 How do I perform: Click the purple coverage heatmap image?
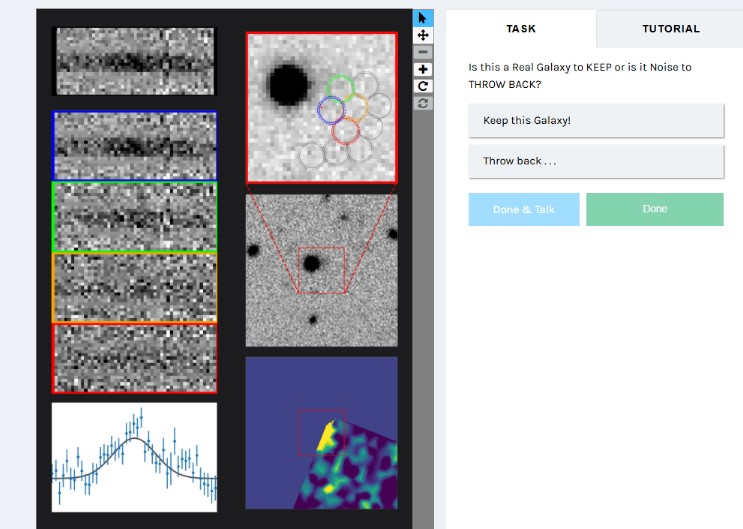click(321, 432)
